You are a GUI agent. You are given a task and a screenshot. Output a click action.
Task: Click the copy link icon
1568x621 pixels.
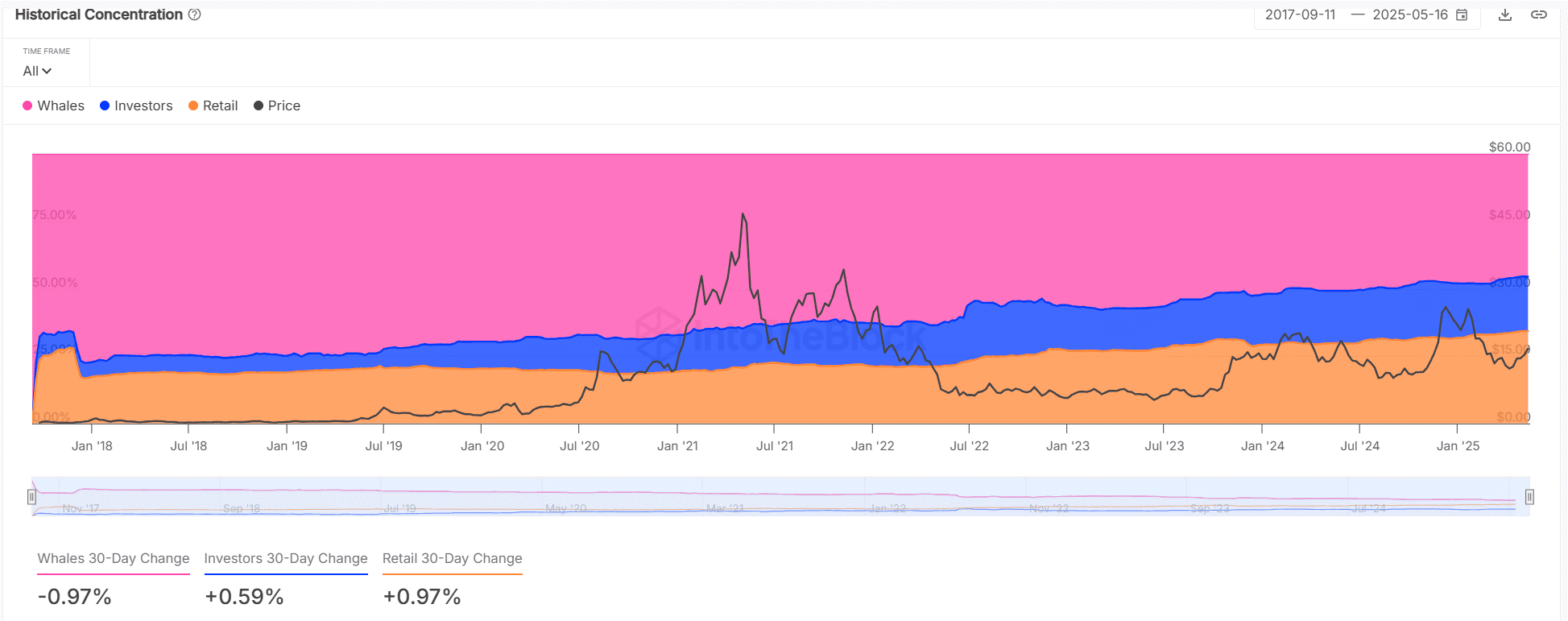1538,14
